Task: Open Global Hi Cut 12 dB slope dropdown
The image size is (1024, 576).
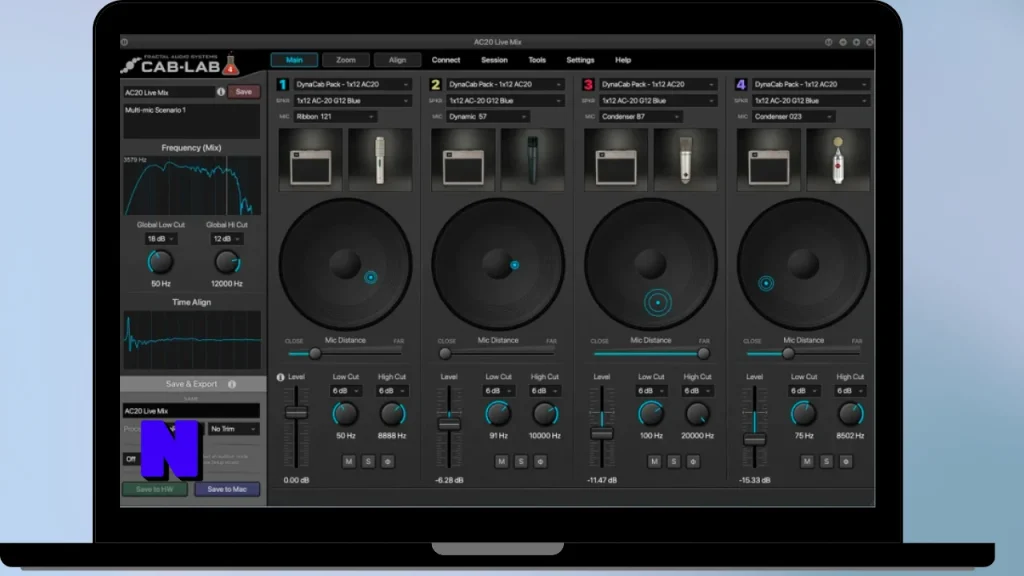Action: click(x=227, y=239)
